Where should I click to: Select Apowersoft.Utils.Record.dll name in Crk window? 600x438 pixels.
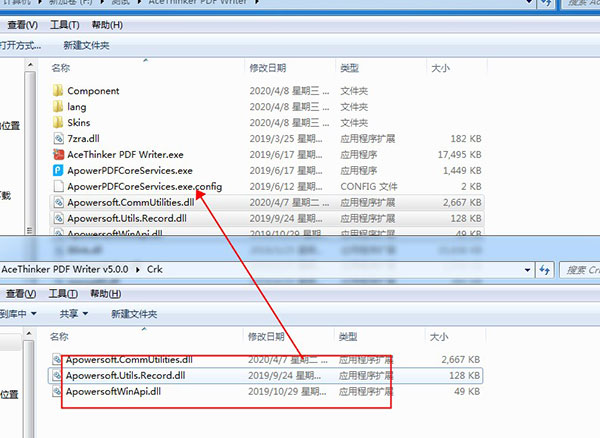click(x=126, y=376)
